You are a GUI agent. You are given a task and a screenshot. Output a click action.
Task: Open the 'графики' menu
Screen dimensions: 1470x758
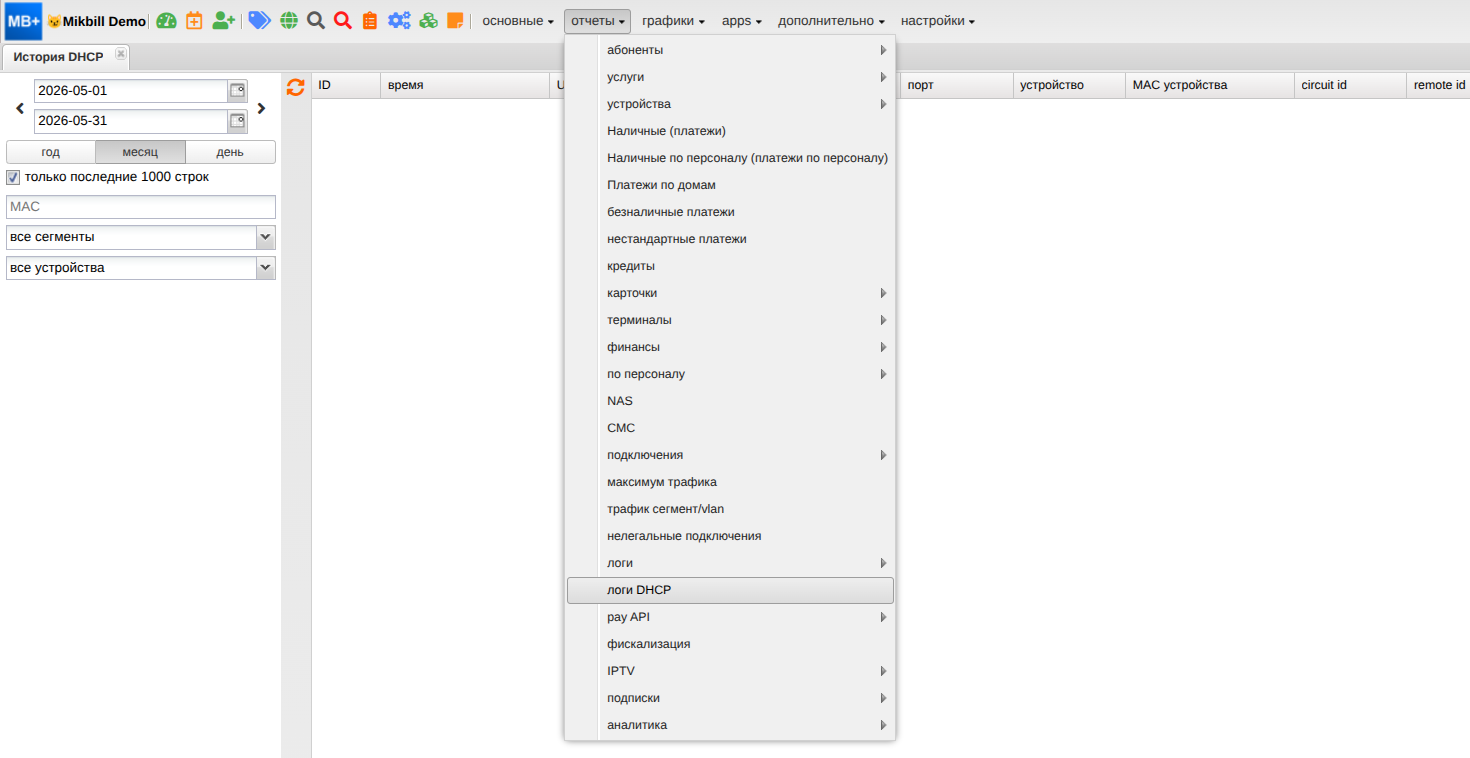[x=674, y=21]
